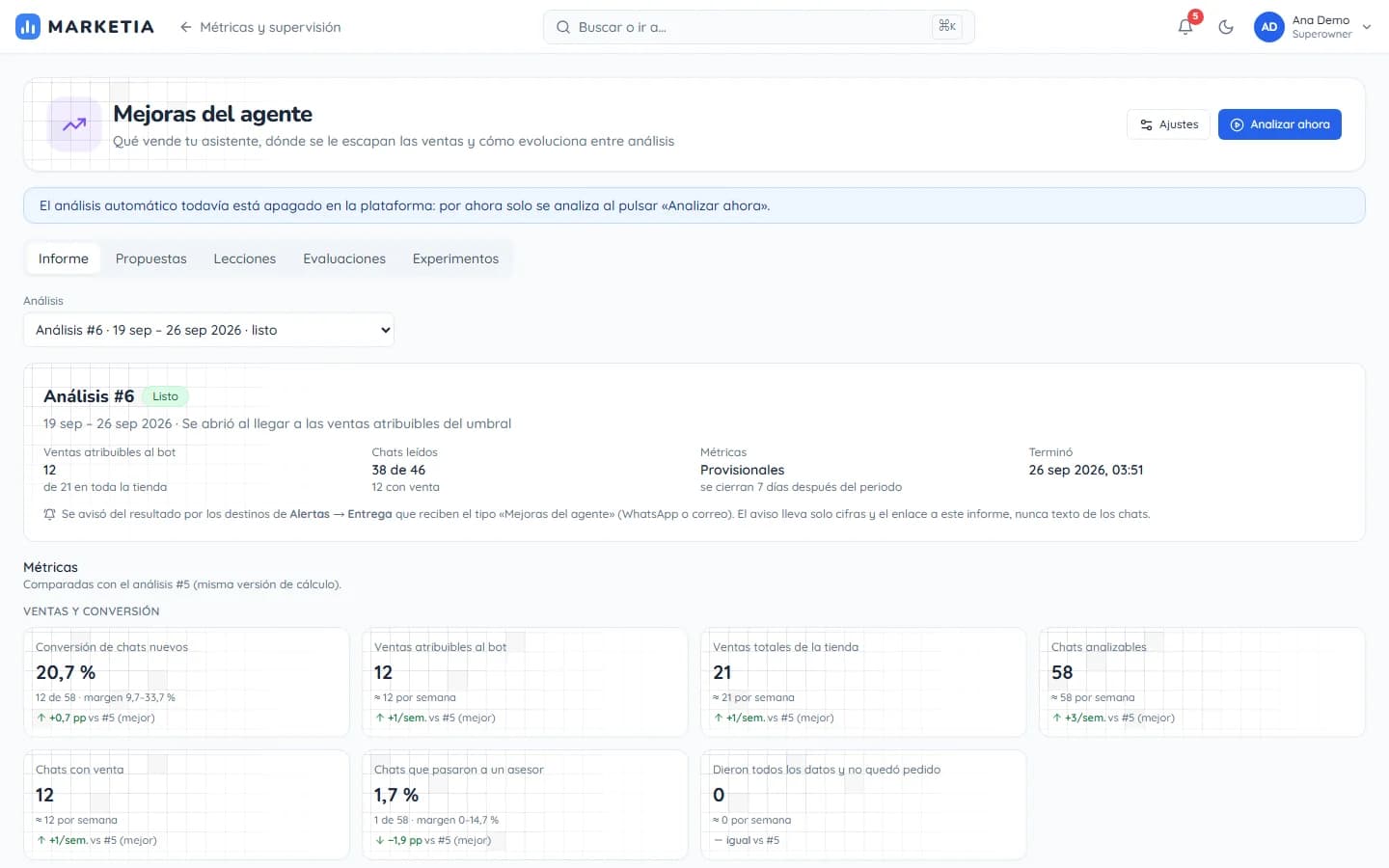Open the Experimentos tab
This screenshot has width=1389, height=868.
pos(455,258)
